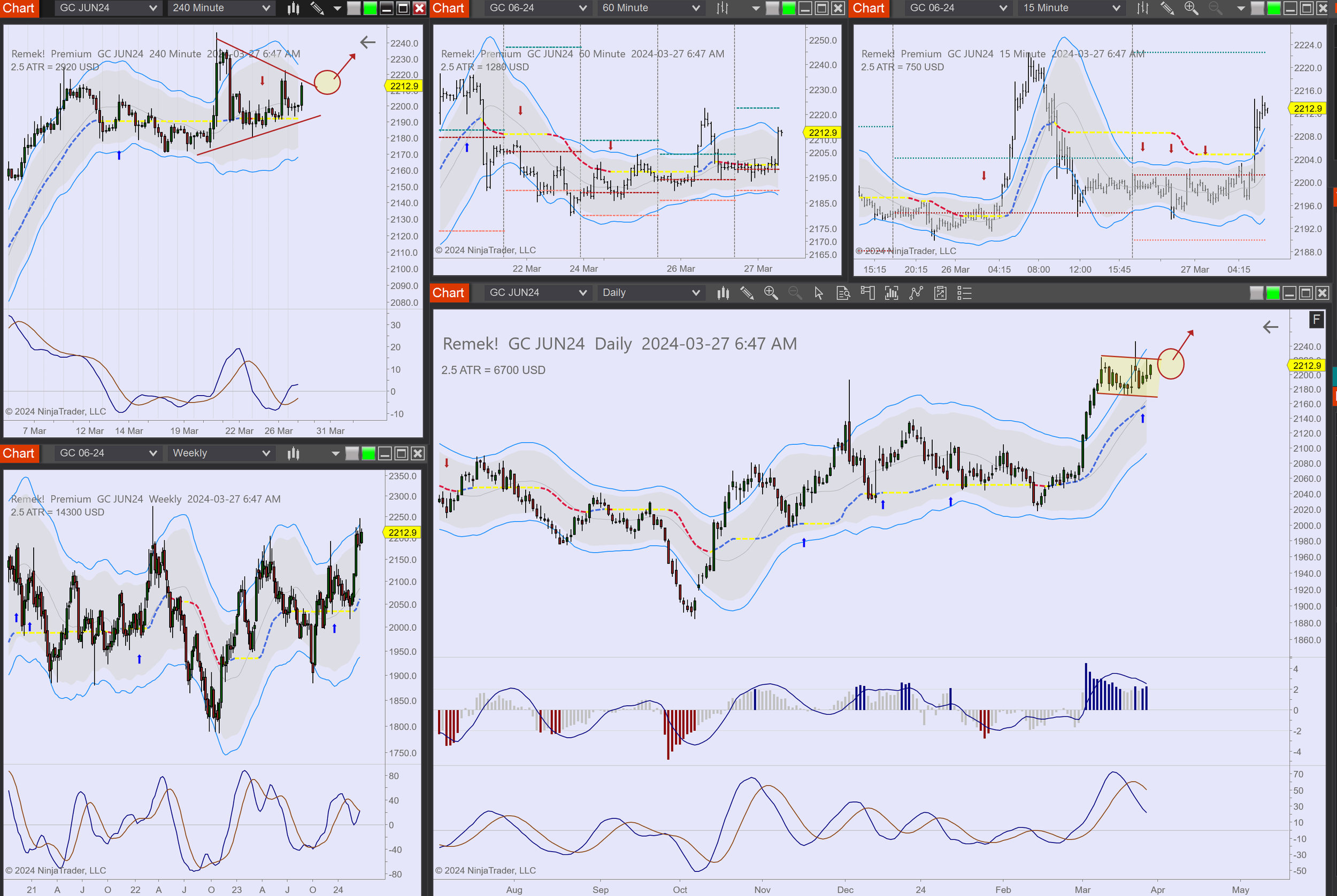Click Chart tab of Weekly window
Image resolution: width=1337 pixels, height=896 pixels.
pyautogui.click(x=19, y=454)
